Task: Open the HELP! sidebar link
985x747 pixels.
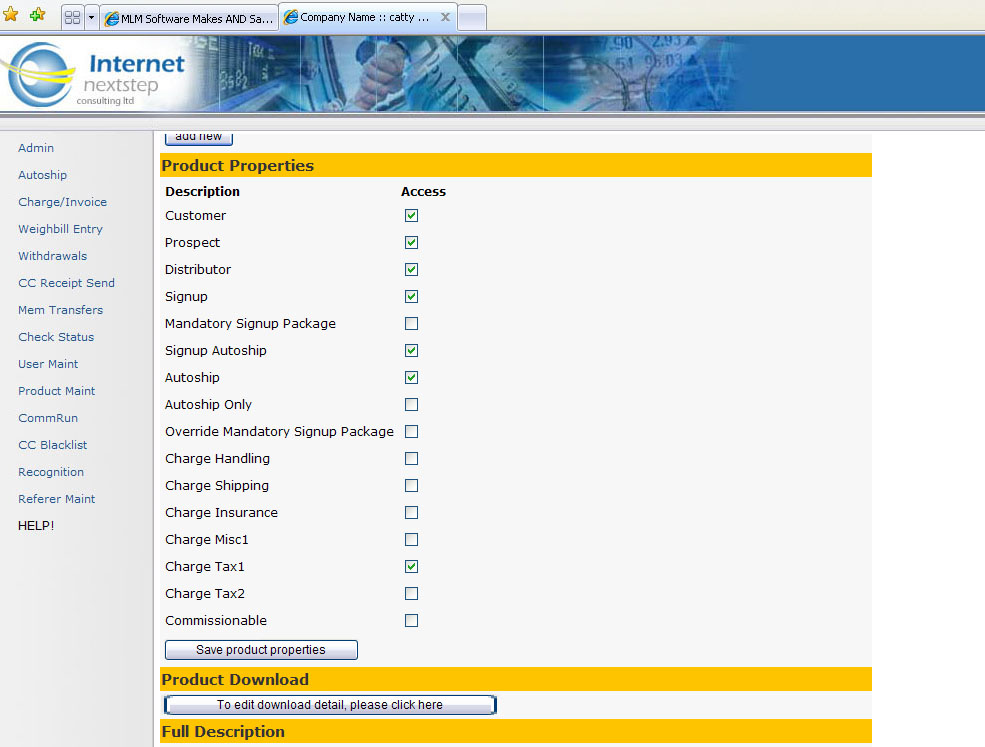Action: pyautogui.click(x=36, y=525)
